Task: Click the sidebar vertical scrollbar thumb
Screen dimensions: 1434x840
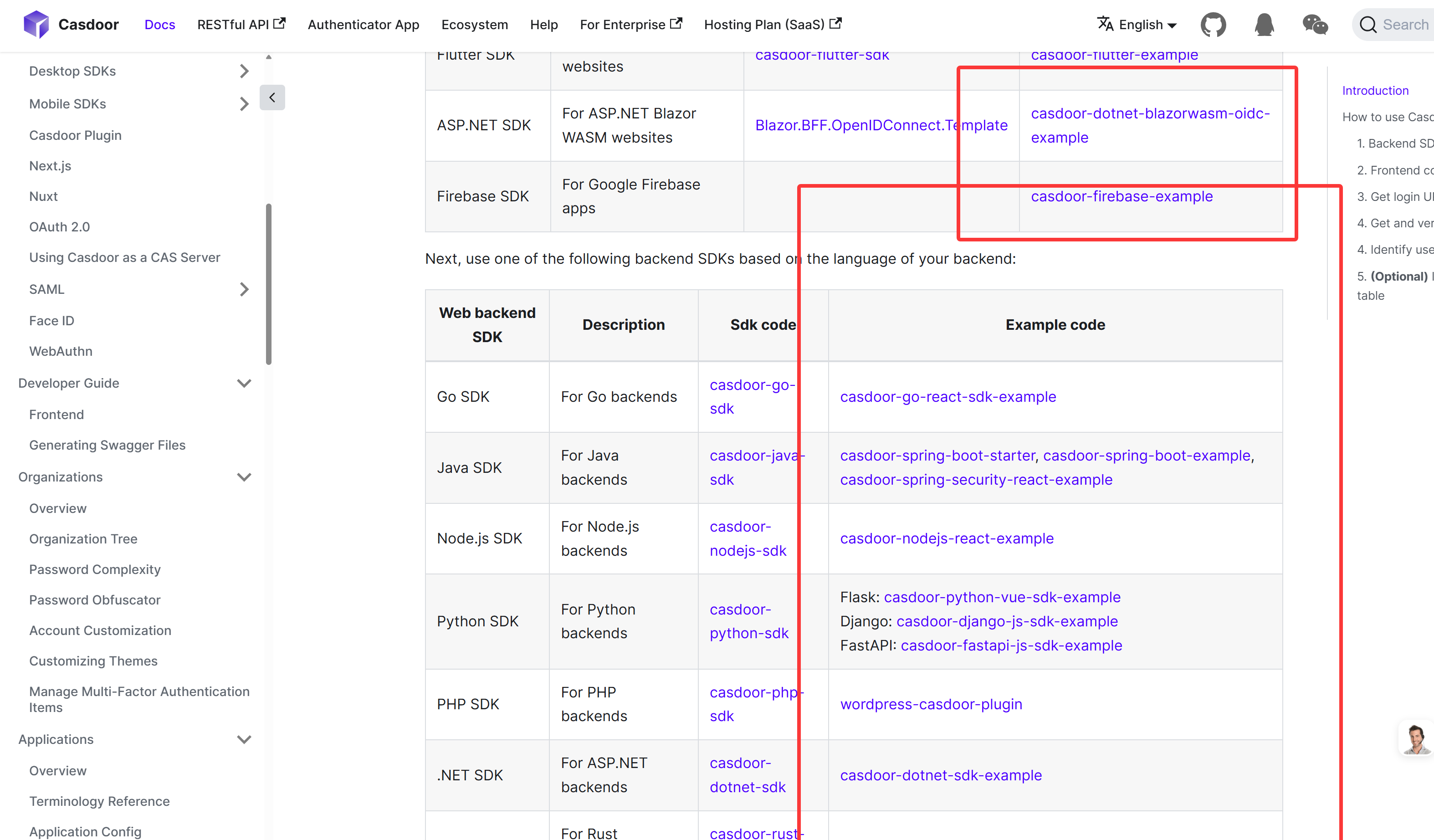Action: 269,283
